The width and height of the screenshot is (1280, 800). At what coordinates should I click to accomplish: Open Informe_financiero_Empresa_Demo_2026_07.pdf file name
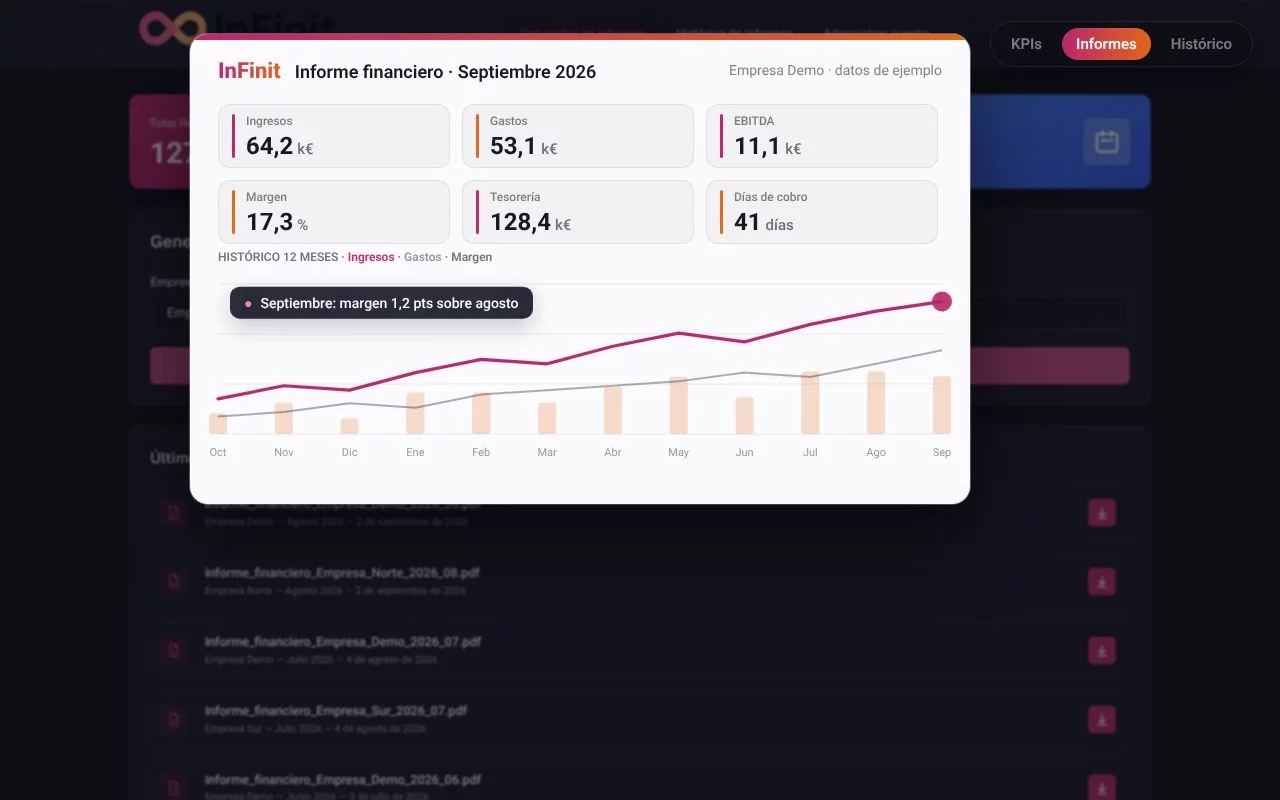click(342, 642)
